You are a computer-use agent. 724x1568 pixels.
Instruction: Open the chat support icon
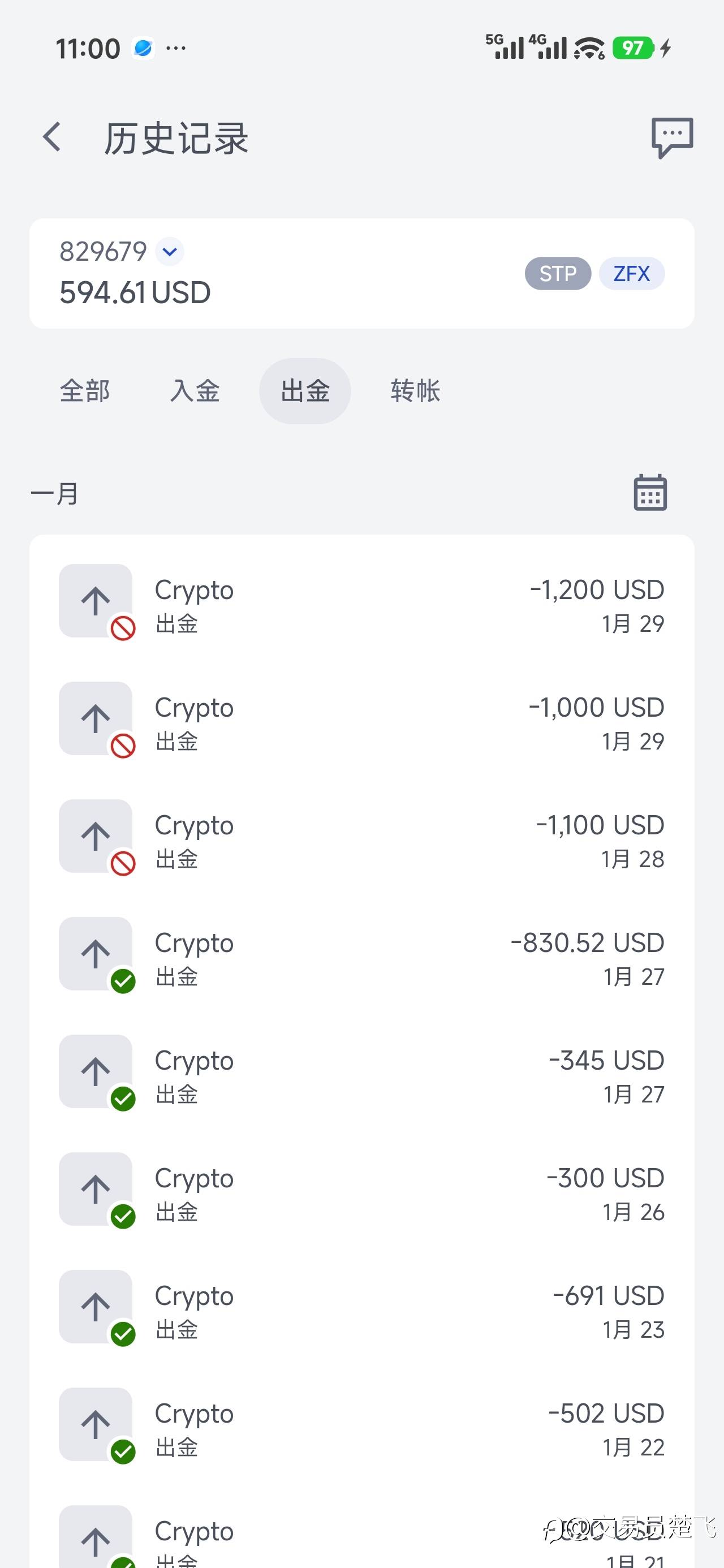671,137
